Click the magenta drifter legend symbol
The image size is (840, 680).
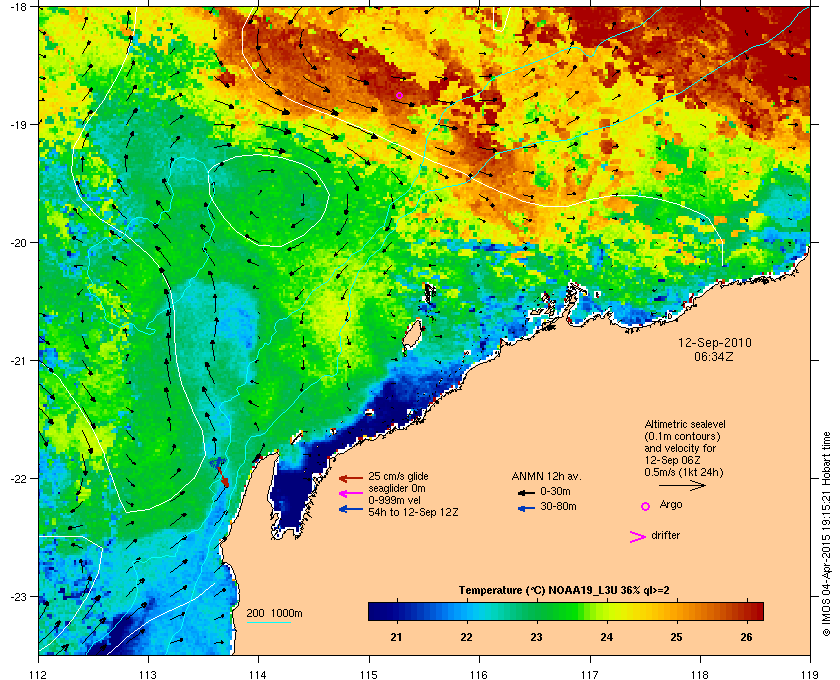[x=637, y=537]
